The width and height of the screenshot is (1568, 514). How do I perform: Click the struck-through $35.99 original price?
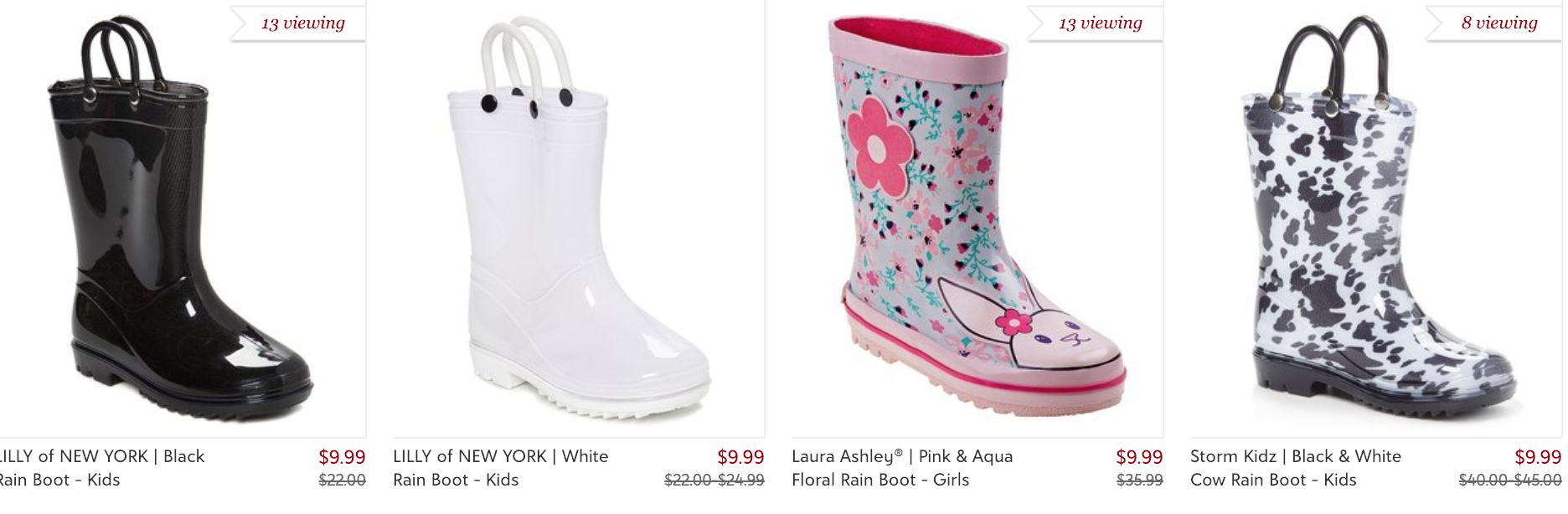click(x=1139, y=481)
